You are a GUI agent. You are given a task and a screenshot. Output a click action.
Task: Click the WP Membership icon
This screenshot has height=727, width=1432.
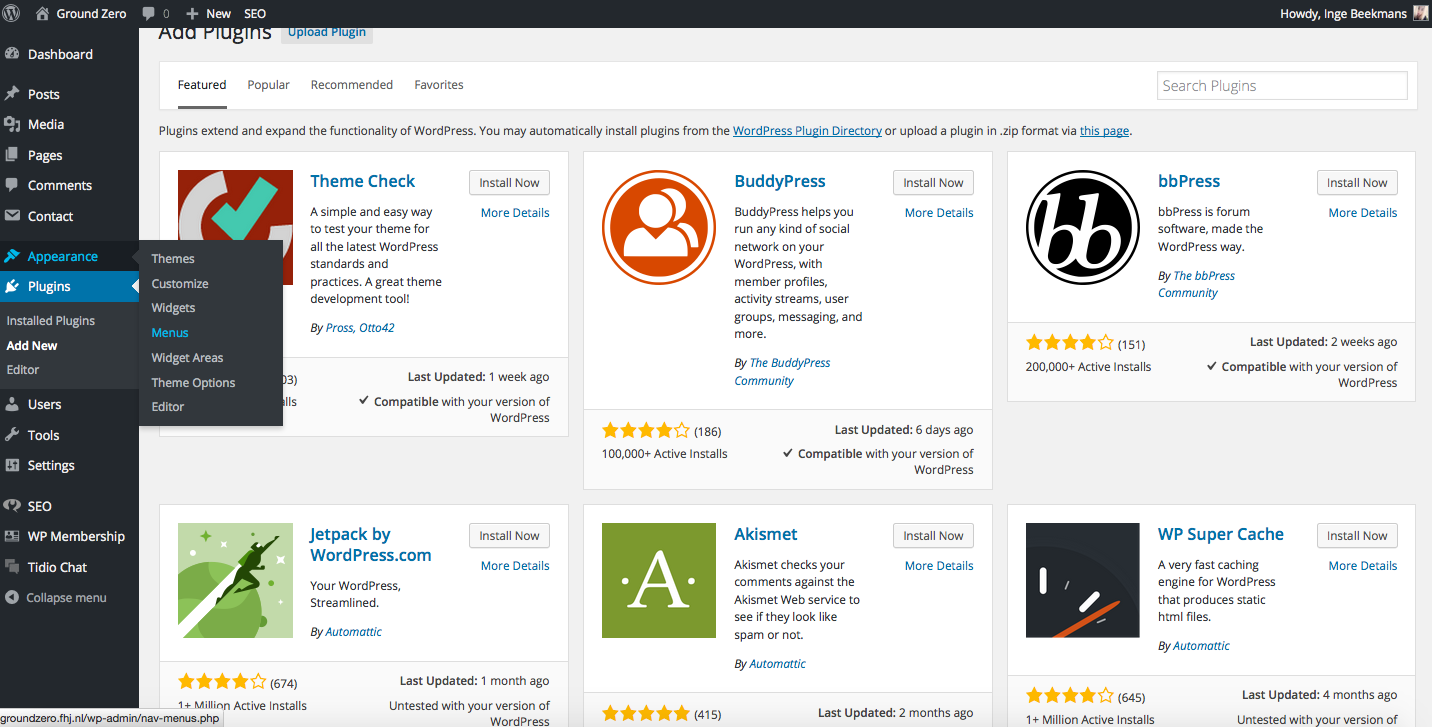tap(12, 536)
